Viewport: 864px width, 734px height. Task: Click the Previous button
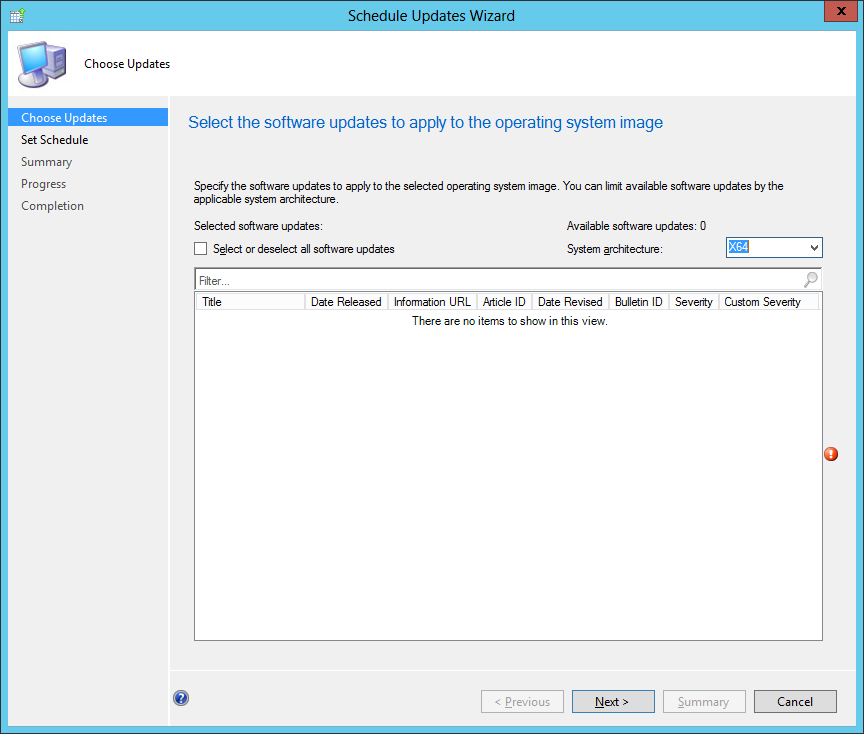point(522,701)
